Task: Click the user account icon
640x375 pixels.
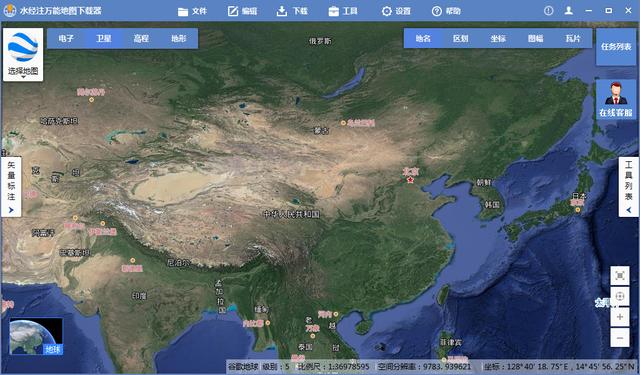Action: click(x=569, y=11)
